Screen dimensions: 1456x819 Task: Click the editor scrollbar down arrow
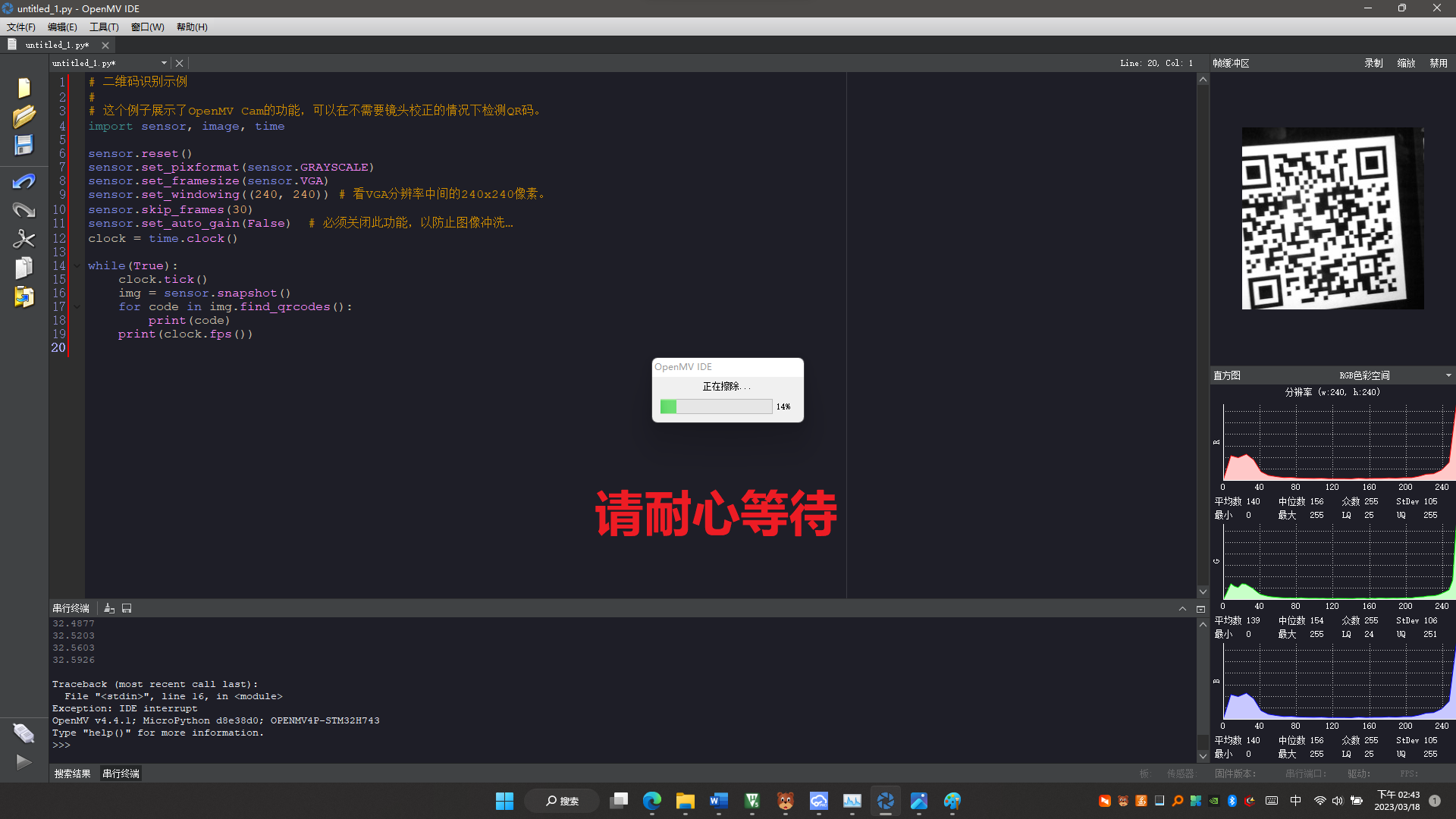pos(1203,591)
